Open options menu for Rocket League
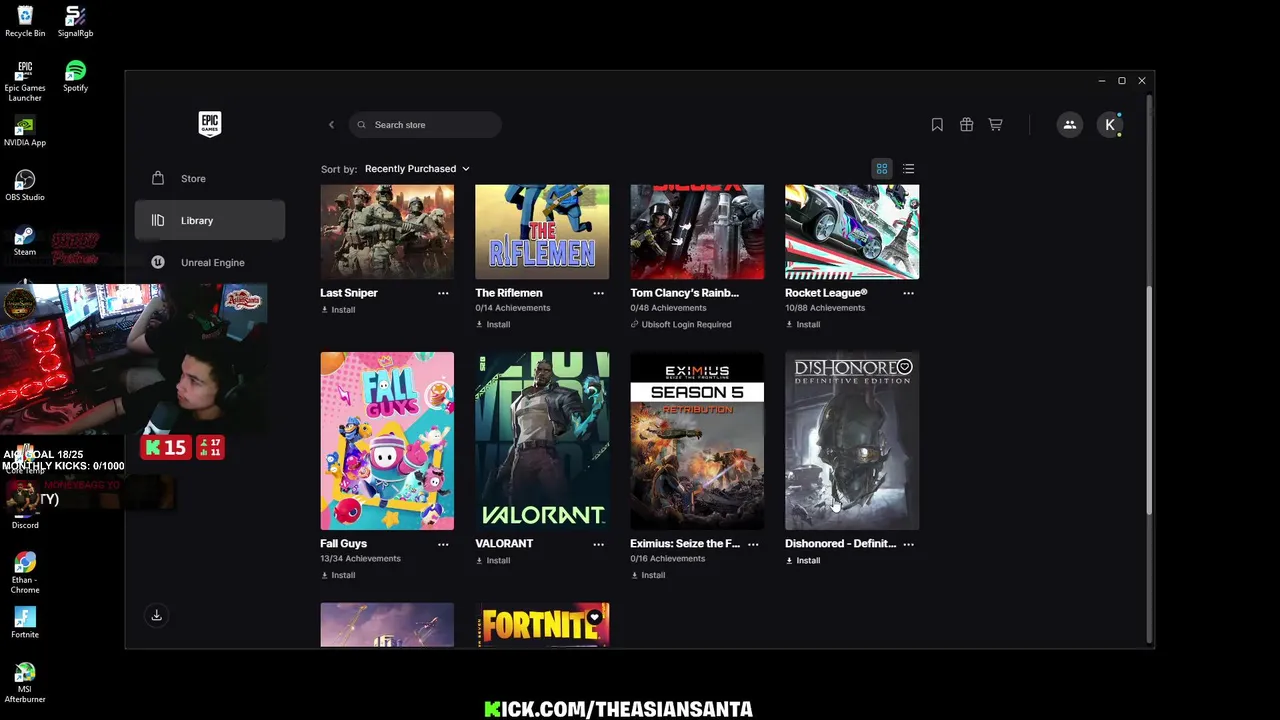Image resolution: width=1280 pixels, height=720 pixels. (908, 293)
